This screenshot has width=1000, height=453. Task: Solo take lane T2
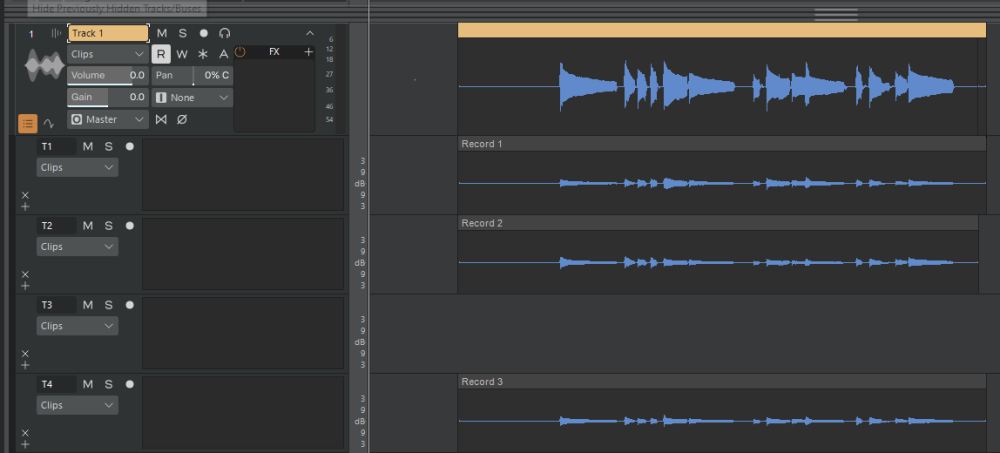click(x=108, y=226)
